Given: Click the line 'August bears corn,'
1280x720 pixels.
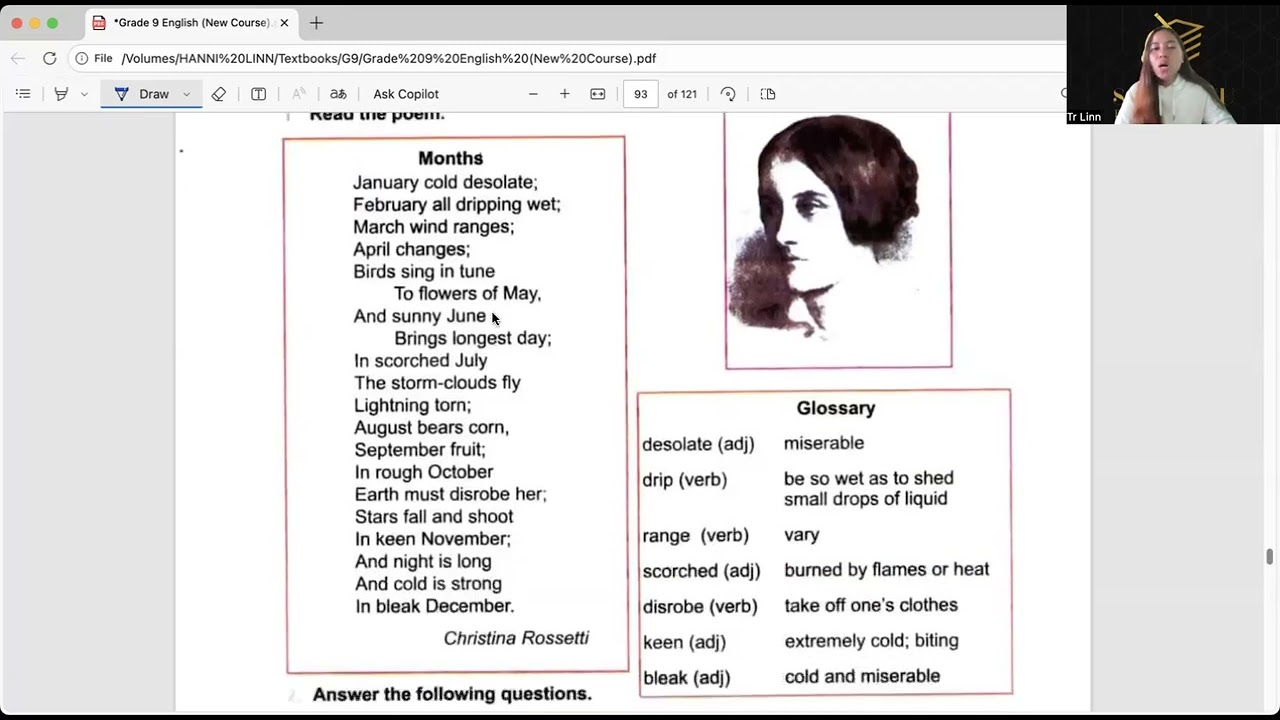Looking at the screenshot, I should (431, 427).
